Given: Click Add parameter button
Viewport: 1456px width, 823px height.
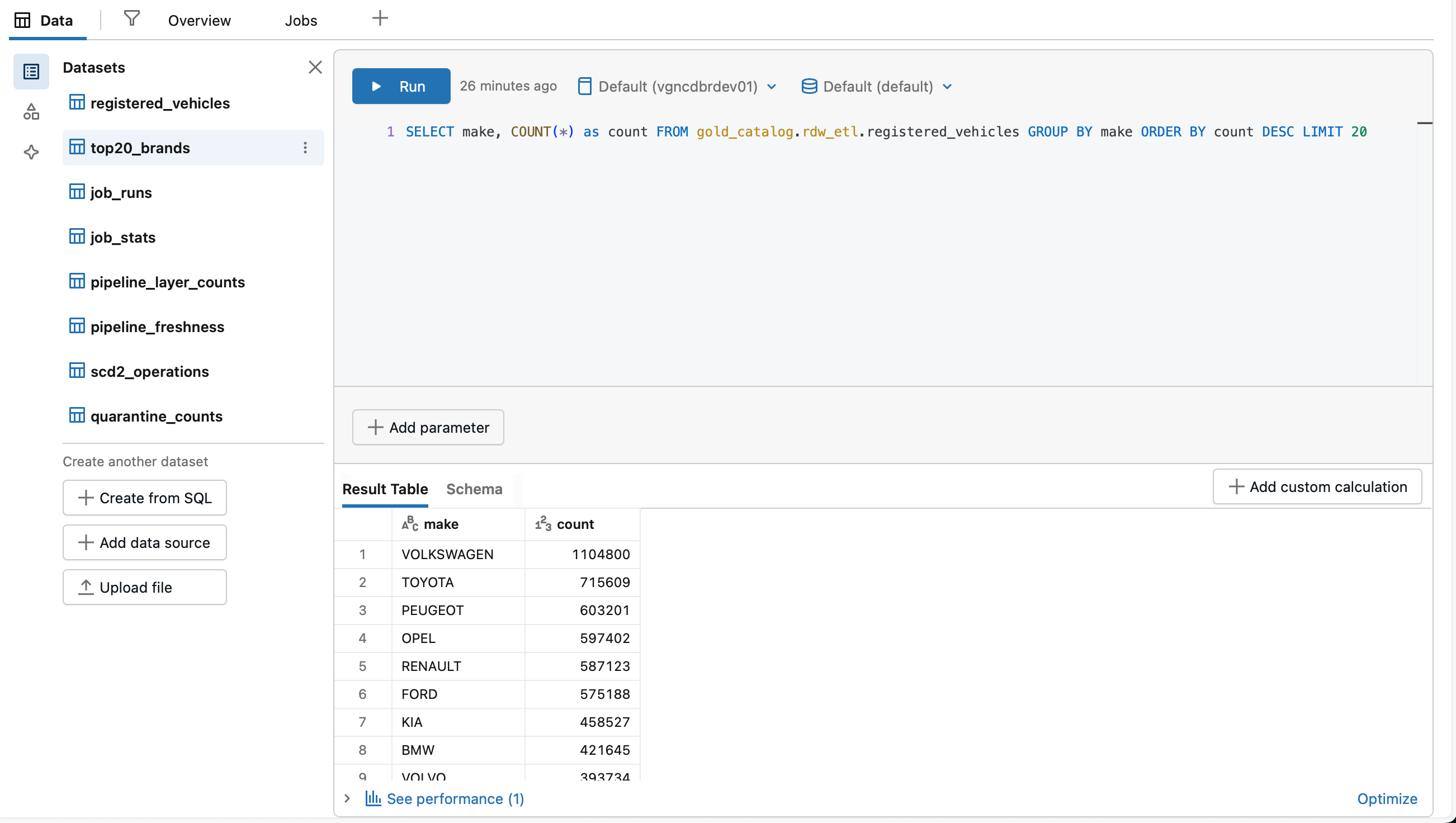Looking at the screenshot, I should [428, 427].
